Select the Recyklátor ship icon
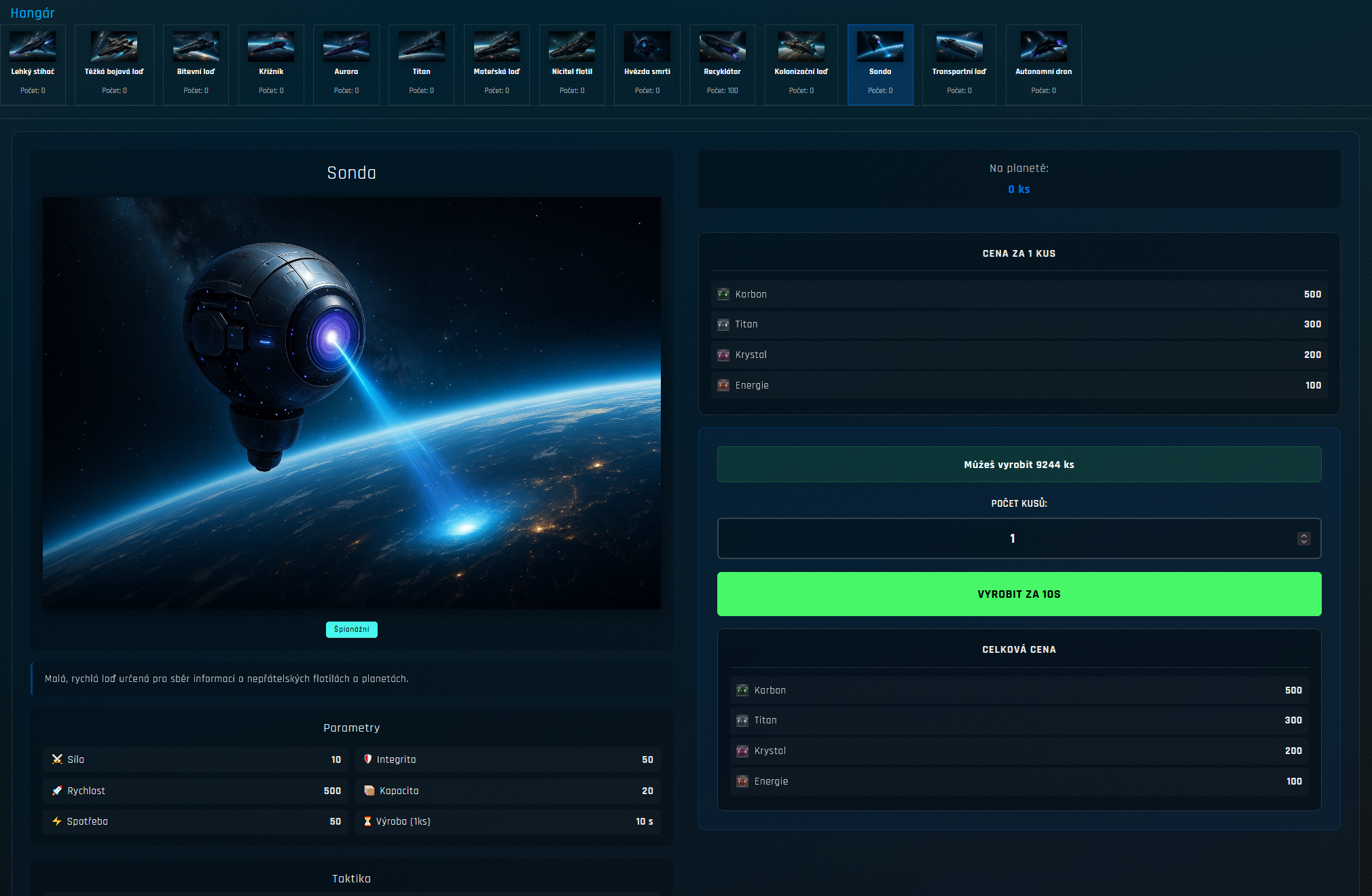Screen dimensions: 1372x896 722,47
